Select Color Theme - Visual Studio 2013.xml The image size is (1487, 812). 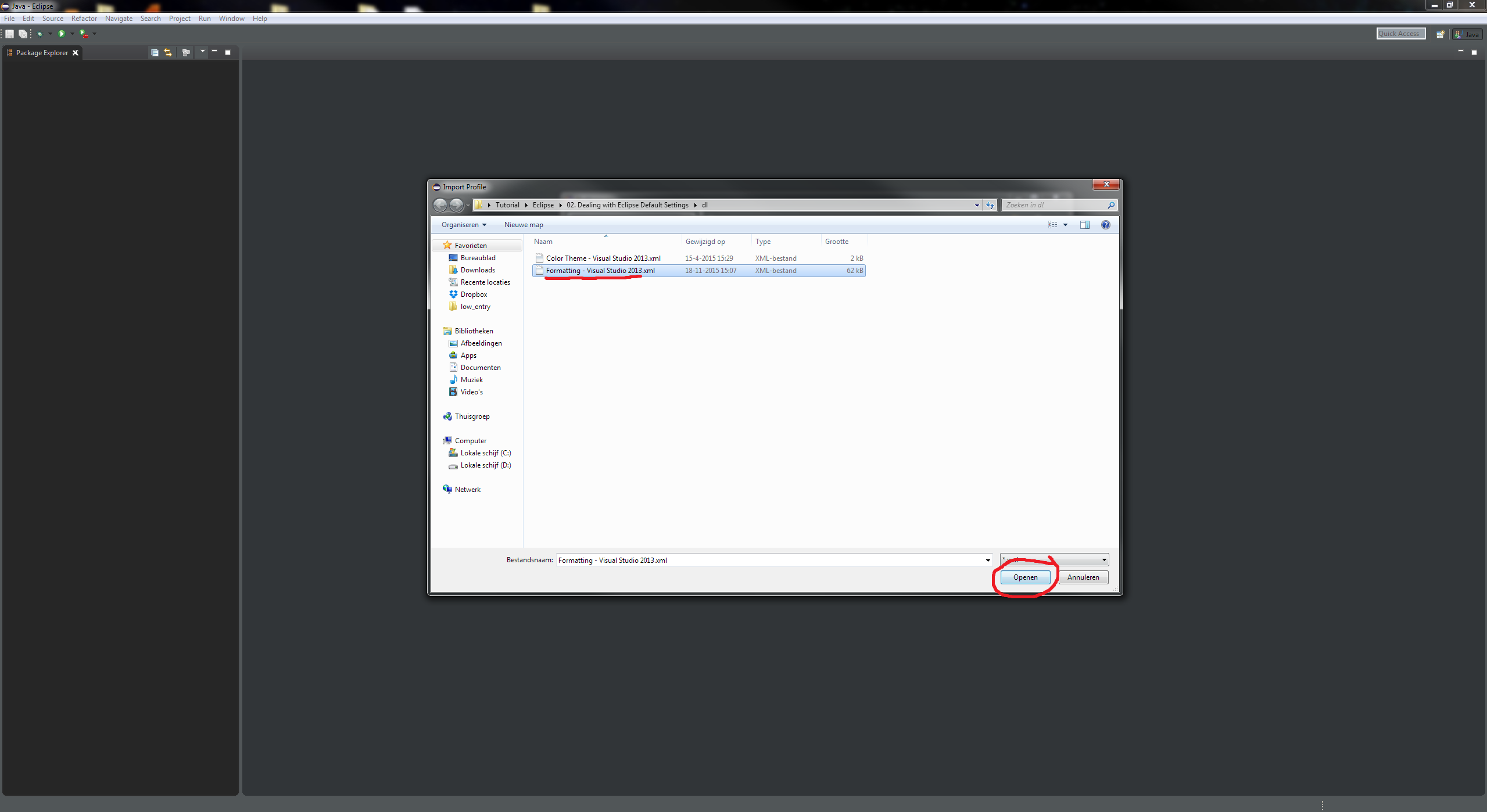603,258
